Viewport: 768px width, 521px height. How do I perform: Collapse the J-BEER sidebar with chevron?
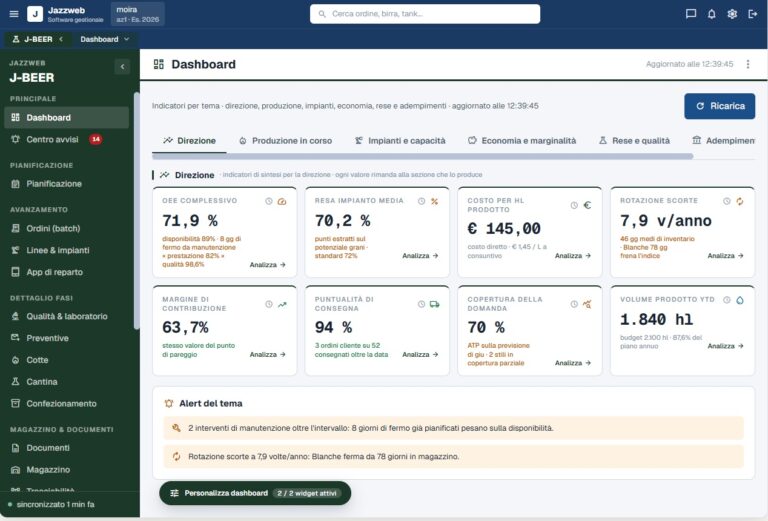[x=122, y=67]
